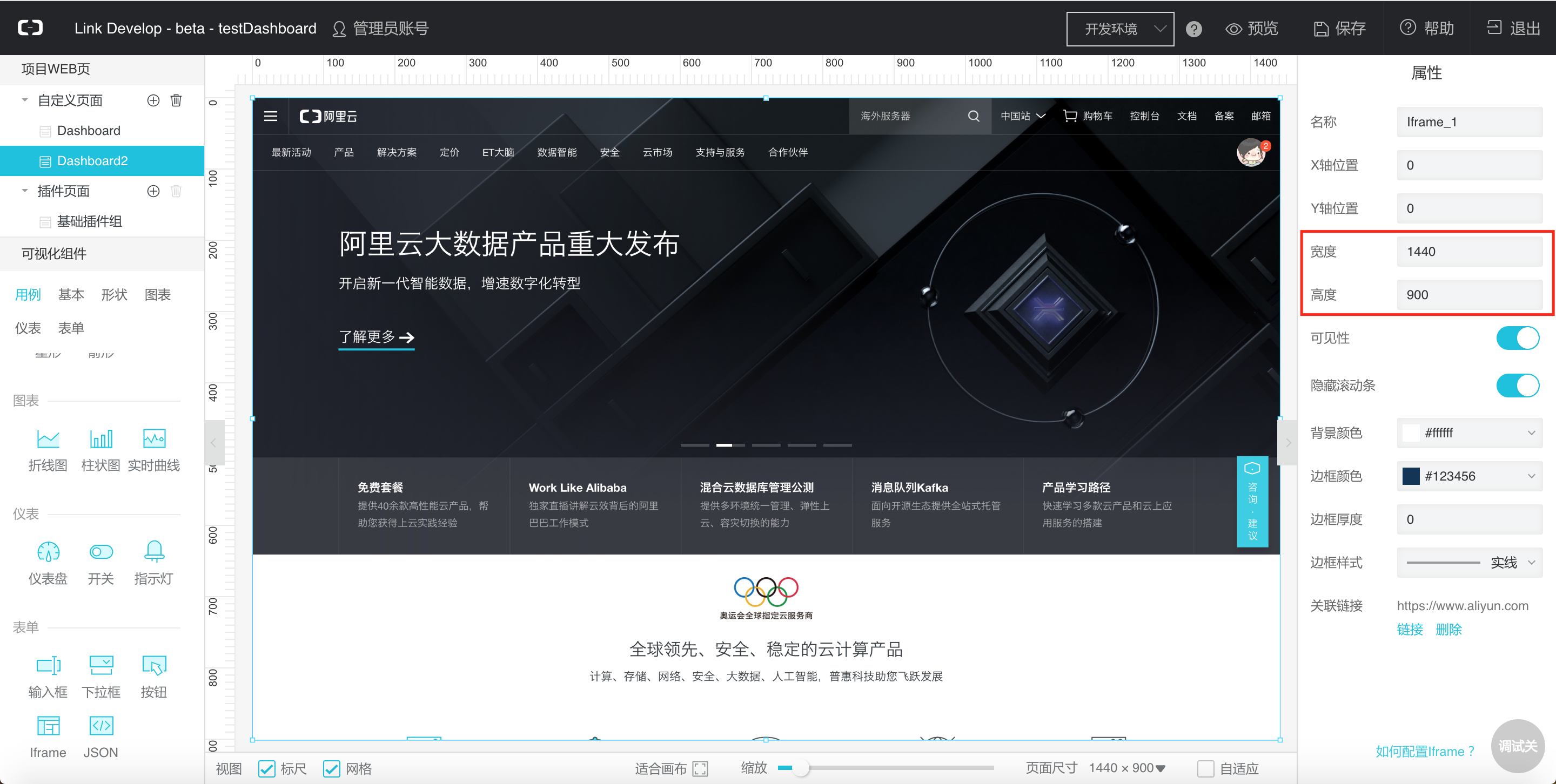Open the 背景颜色 dropdown arrow
The image size is (1556, 784).
[x=1531, y=432]
